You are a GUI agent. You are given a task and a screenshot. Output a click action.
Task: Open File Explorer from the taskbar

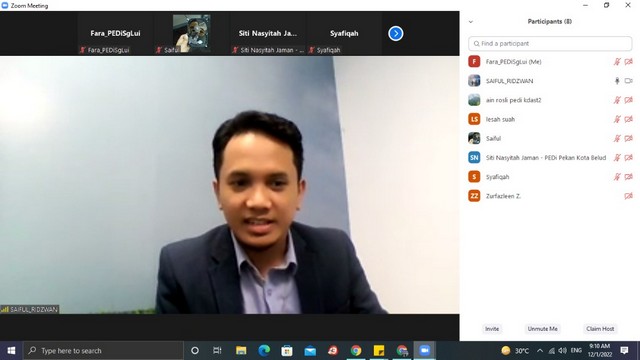(241, 350)
